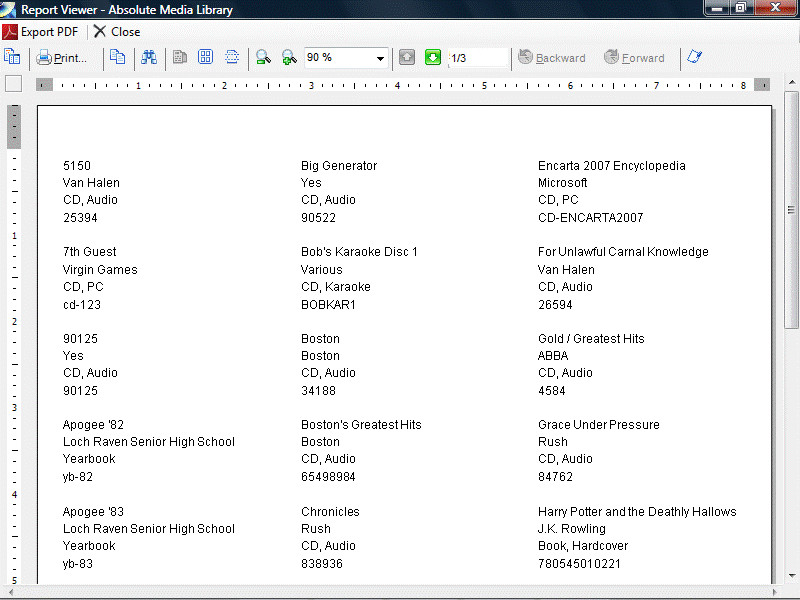Click the text 'ABBA'
The width and height of the screenshot is (800, 600).
pos(553,356)
